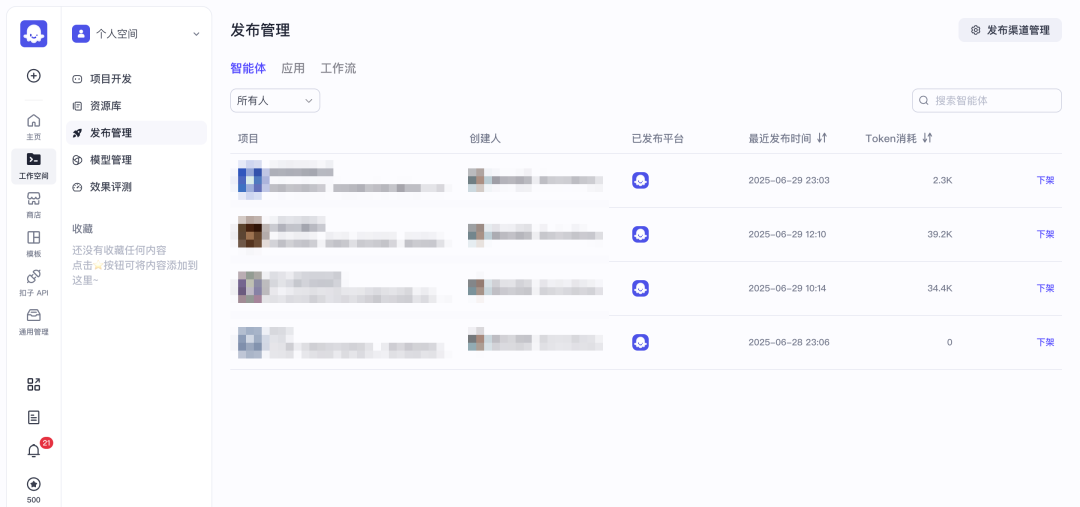The height and width of the screenshot is (507, 1080).
Task: Click the 项目 column header
Action: click(x=248, y=138)
